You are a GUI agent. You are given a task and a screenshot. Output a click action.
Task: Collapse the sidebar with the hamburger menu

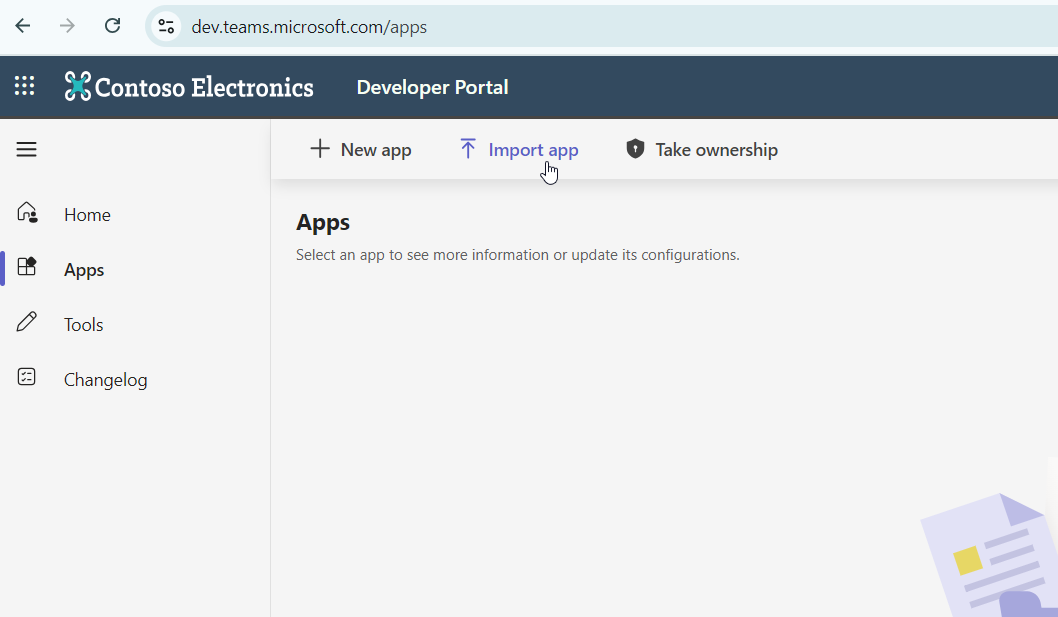[26, 149]
